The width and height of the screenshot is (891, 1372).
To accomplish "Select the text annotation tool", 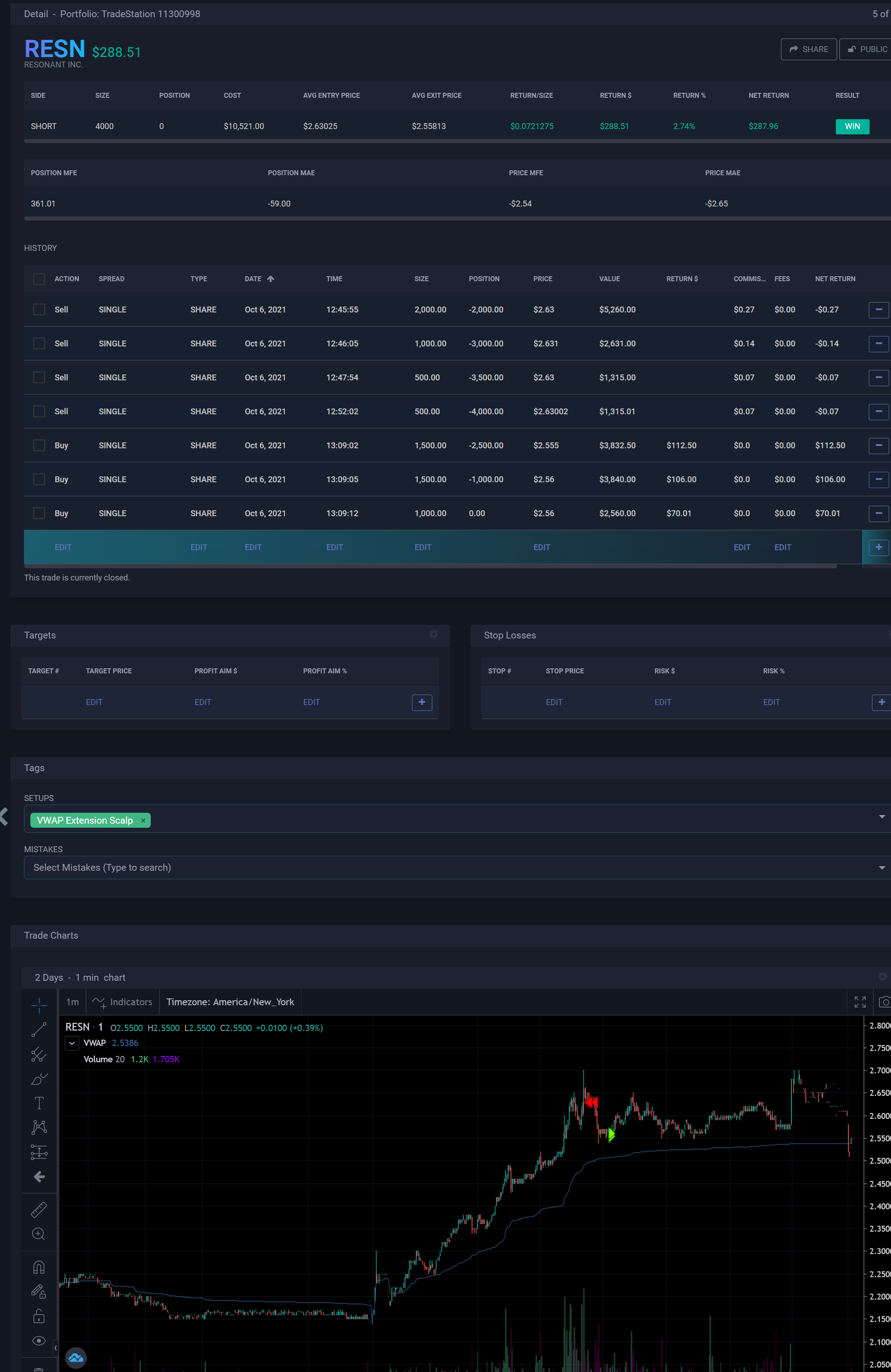I will coord(38,1103).
